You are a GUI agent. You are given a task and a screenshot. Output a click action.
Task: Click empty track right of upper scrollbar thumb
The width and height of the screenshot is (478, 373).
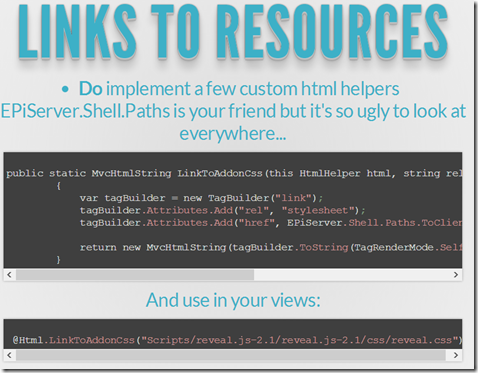352,275
